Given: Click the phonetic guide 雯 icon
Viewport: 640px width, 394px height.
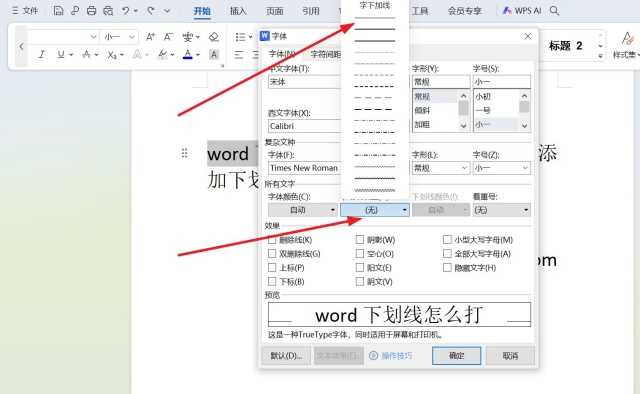Looking at the screenshot, I should [187, 37].
